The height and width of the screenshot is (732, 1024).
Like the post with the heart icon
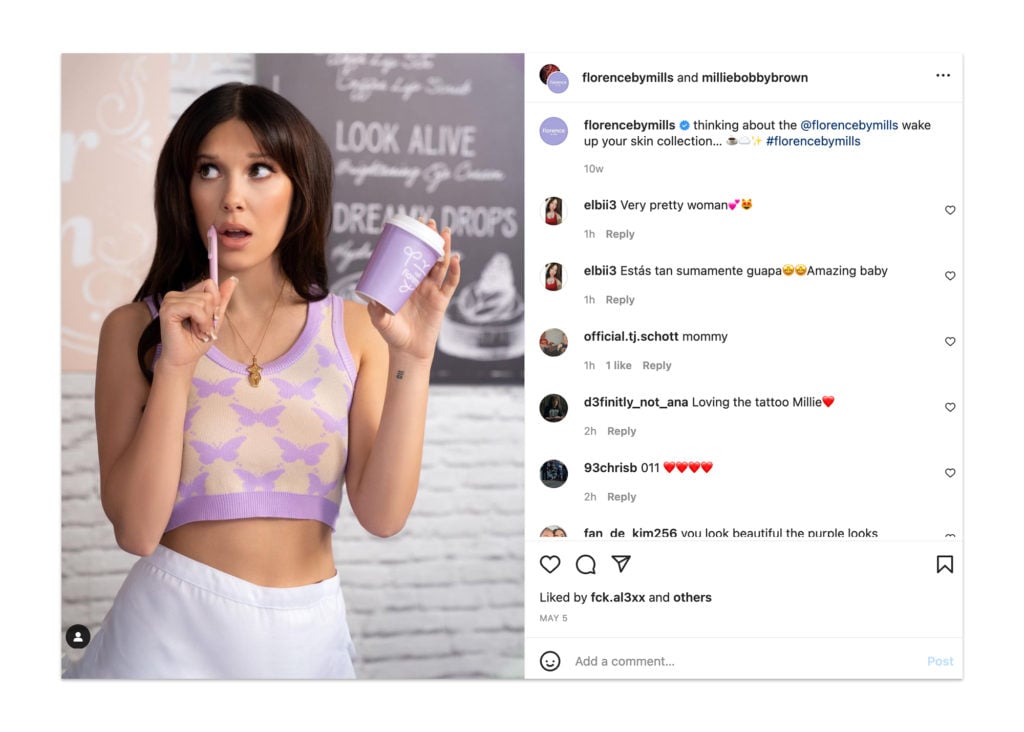coord(550,564)
